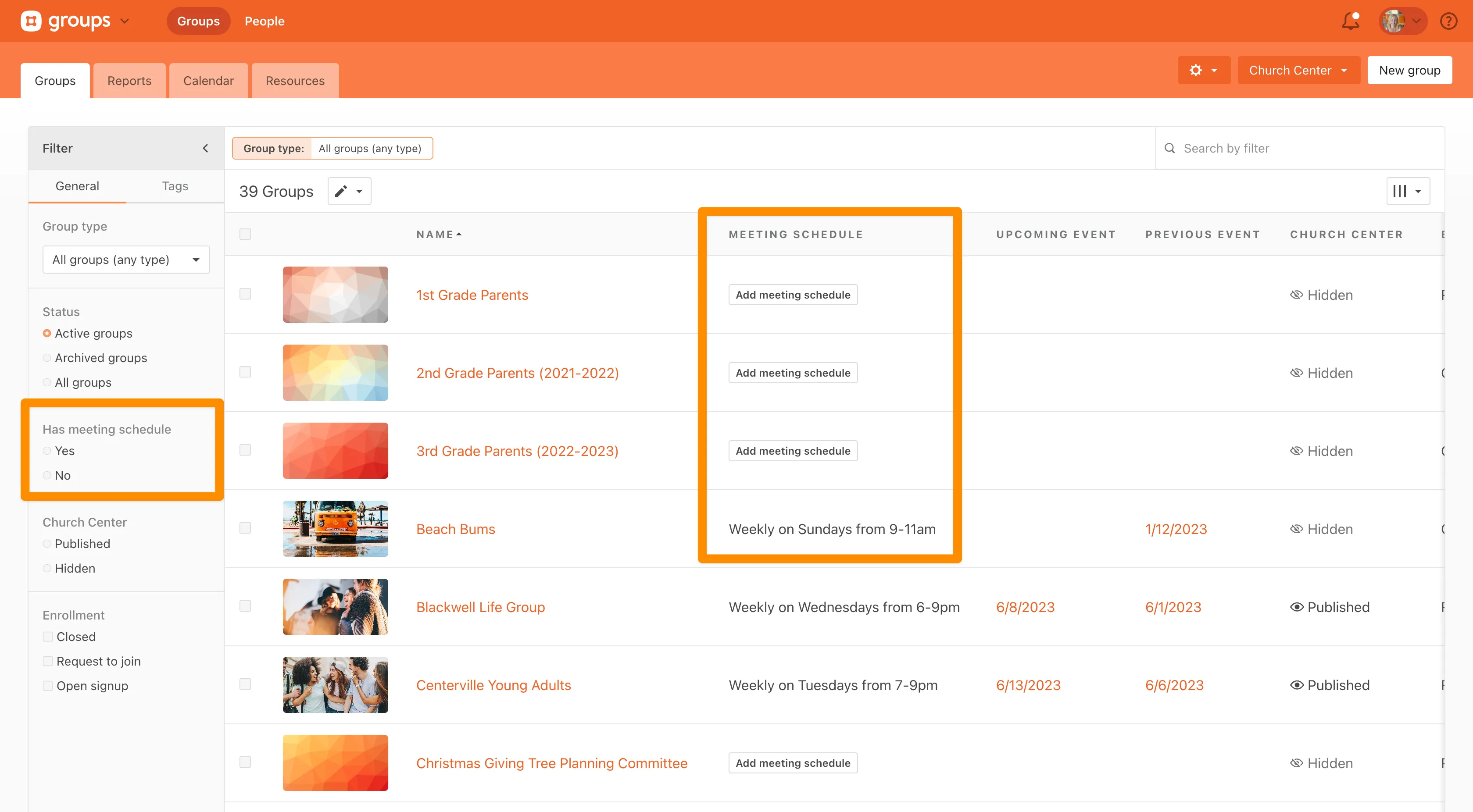Click the Centerville Young Adults thumbnail
1473x812 pixels.
[x=335, y=684]
